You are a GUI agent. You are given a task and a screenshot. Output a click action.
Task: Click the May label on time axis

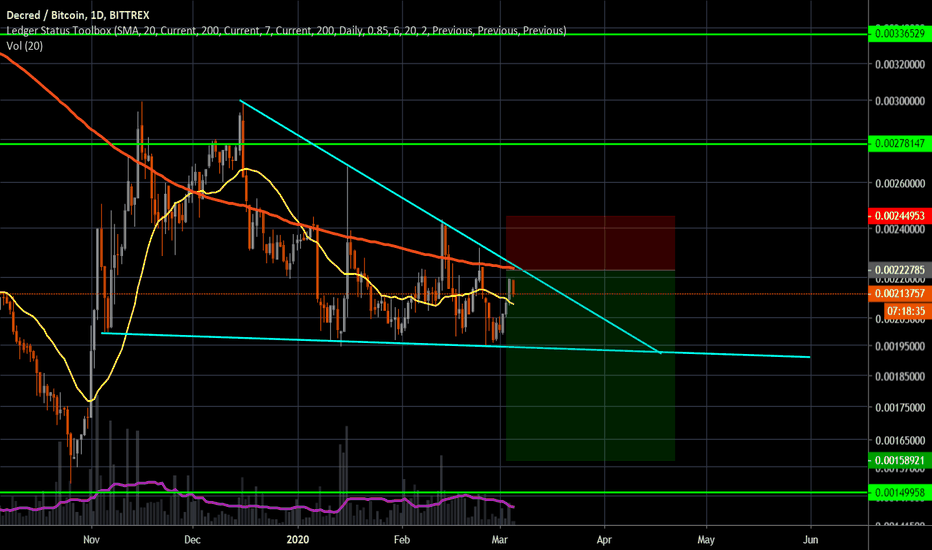[x=706, y=539]
